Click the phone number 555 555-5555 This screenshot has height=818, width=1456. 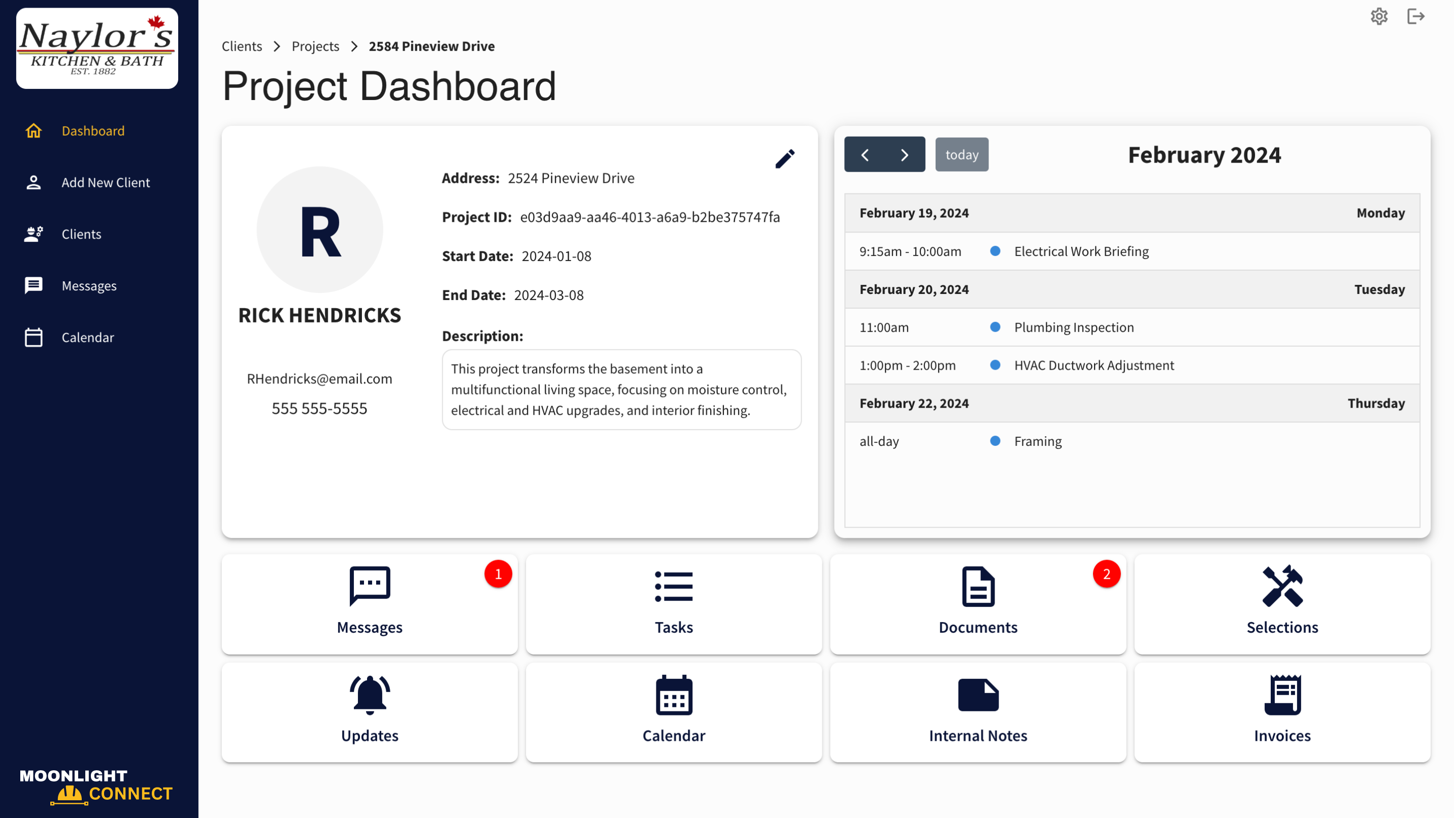(319, 408)
